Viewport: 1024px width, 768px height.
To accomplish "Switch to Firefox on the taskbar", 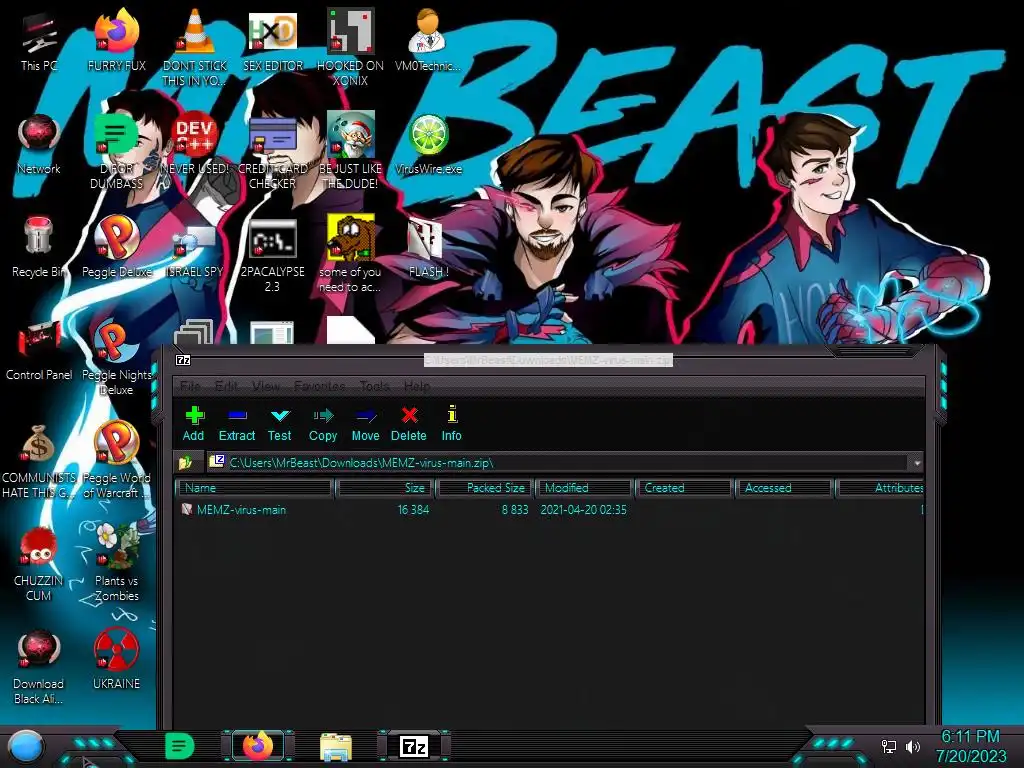I will pos(257,746).
